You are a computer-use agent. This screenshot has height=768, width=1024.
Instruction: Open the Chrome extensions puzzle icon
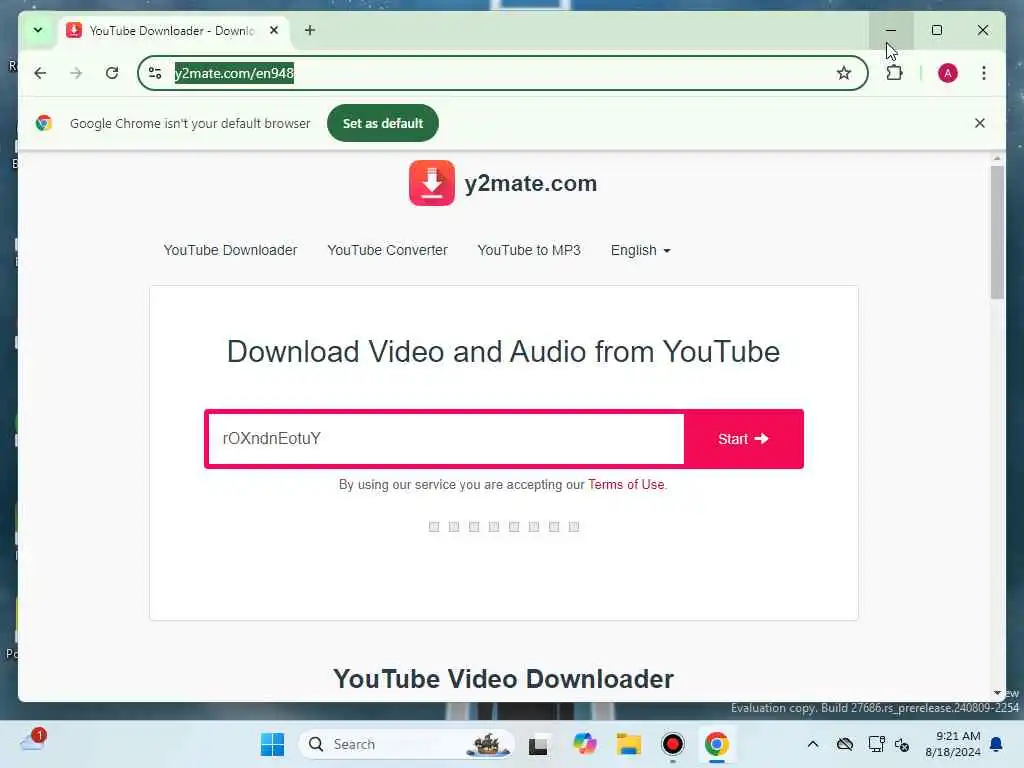(894, 73)
